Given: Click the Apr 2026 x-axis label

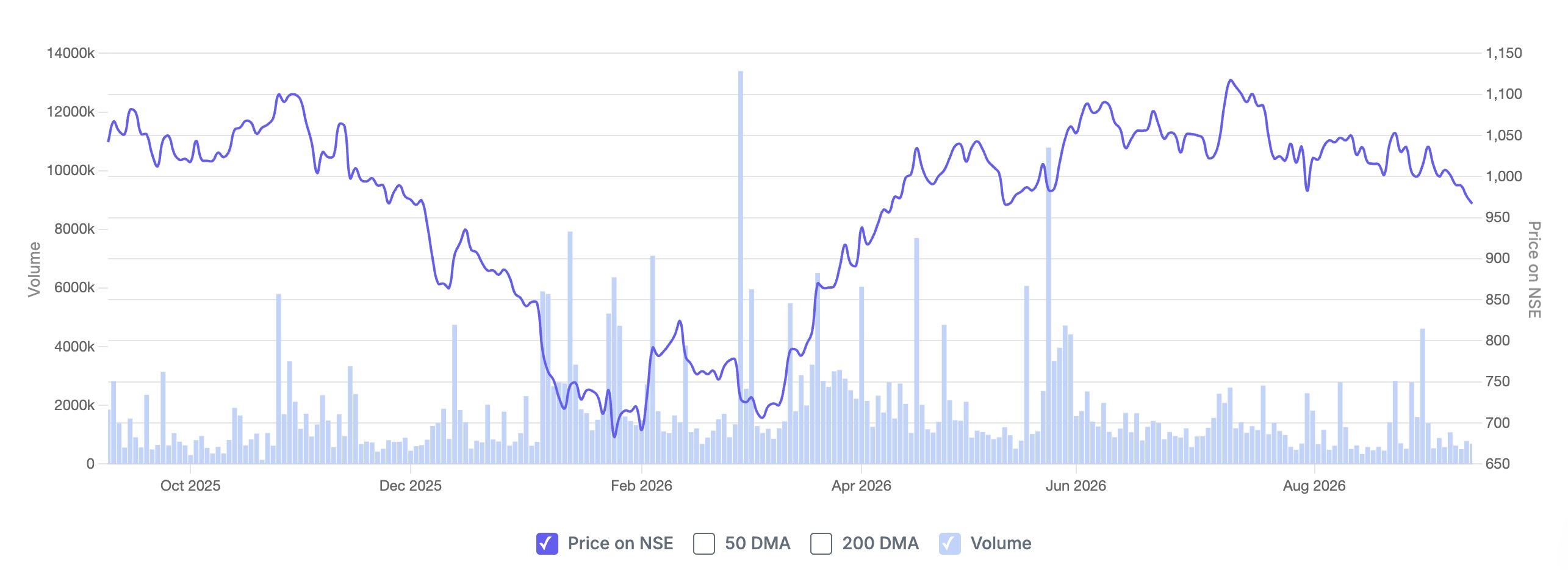Looking at the screenshot, I should click(861, 486).
